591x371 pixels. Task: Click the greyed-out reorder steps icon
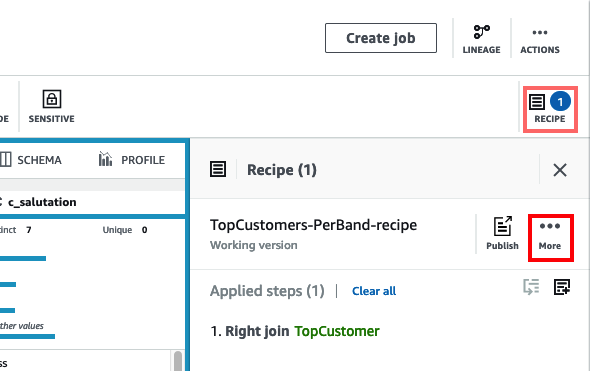point(531,287)
